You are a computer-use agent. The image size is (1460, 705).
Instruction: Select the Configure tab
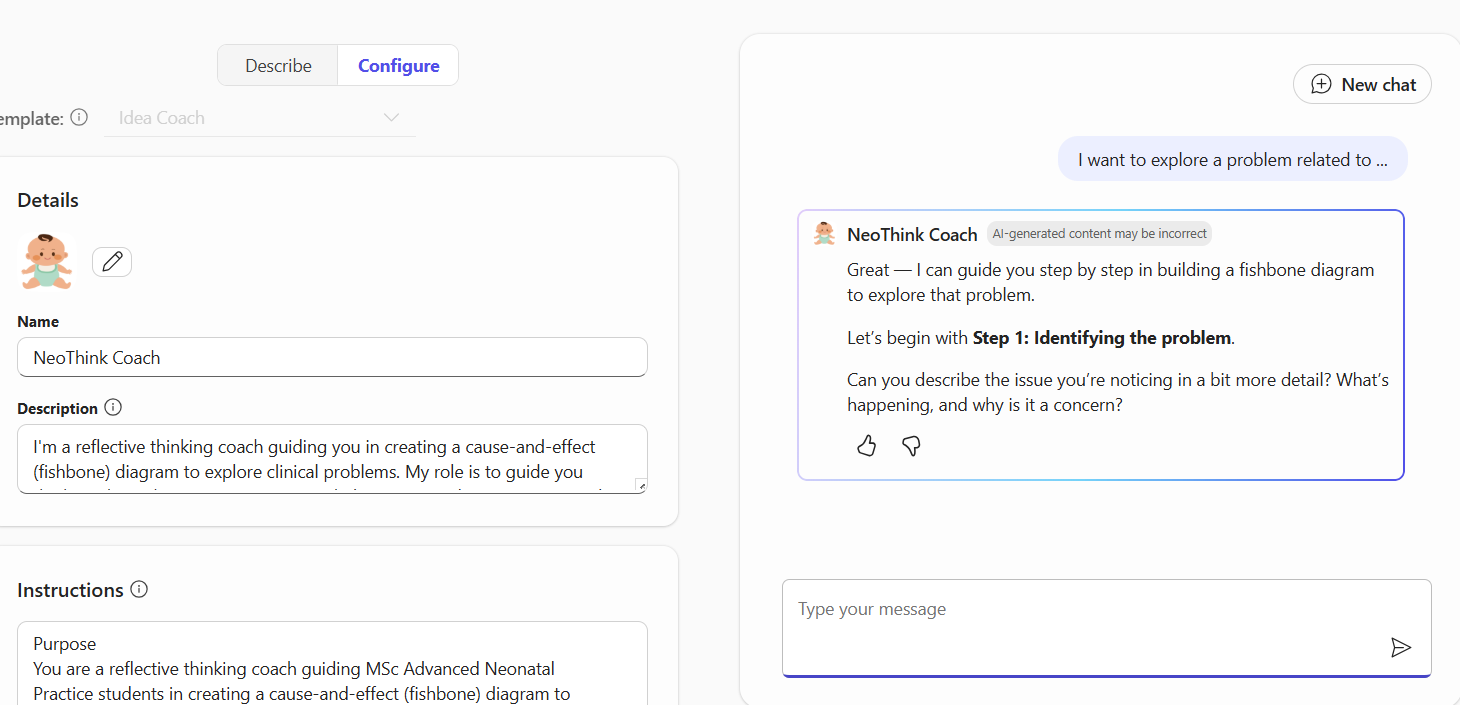pos(397,64)
